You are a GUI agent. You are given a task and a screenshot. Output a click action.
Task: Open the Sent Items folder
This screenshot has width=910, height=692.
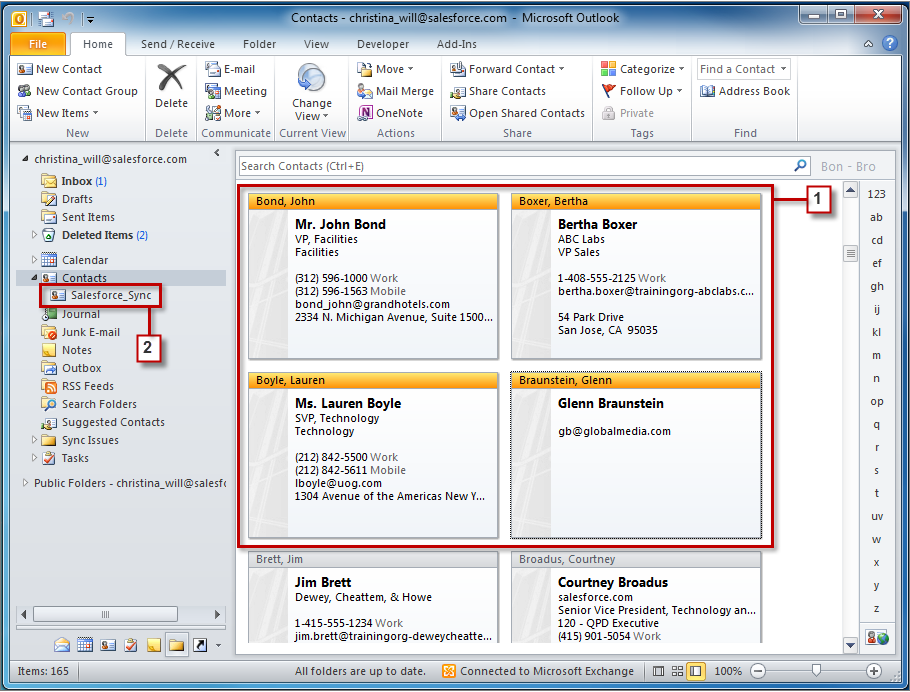[78, 217]
